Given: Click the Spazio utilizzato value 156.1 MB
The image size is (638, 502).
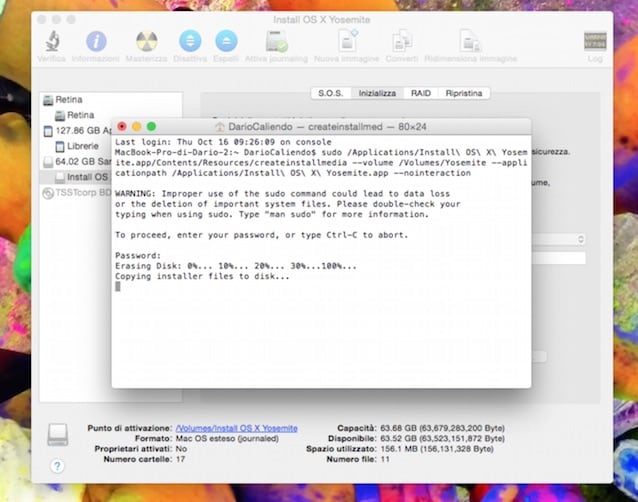Looking at the screenshot, I should [437, 449].
